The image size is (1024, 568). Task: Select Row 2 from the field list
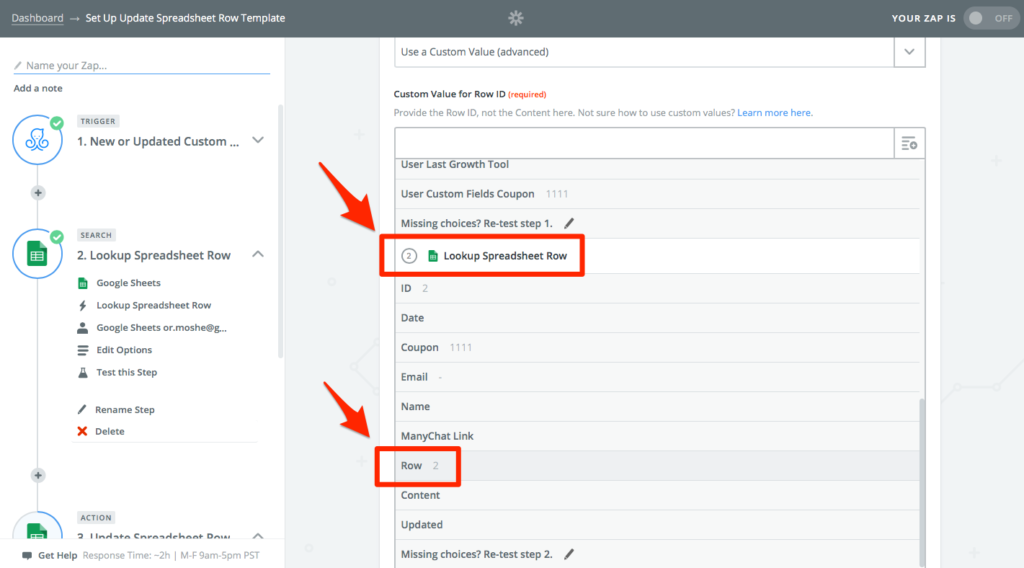657,465
